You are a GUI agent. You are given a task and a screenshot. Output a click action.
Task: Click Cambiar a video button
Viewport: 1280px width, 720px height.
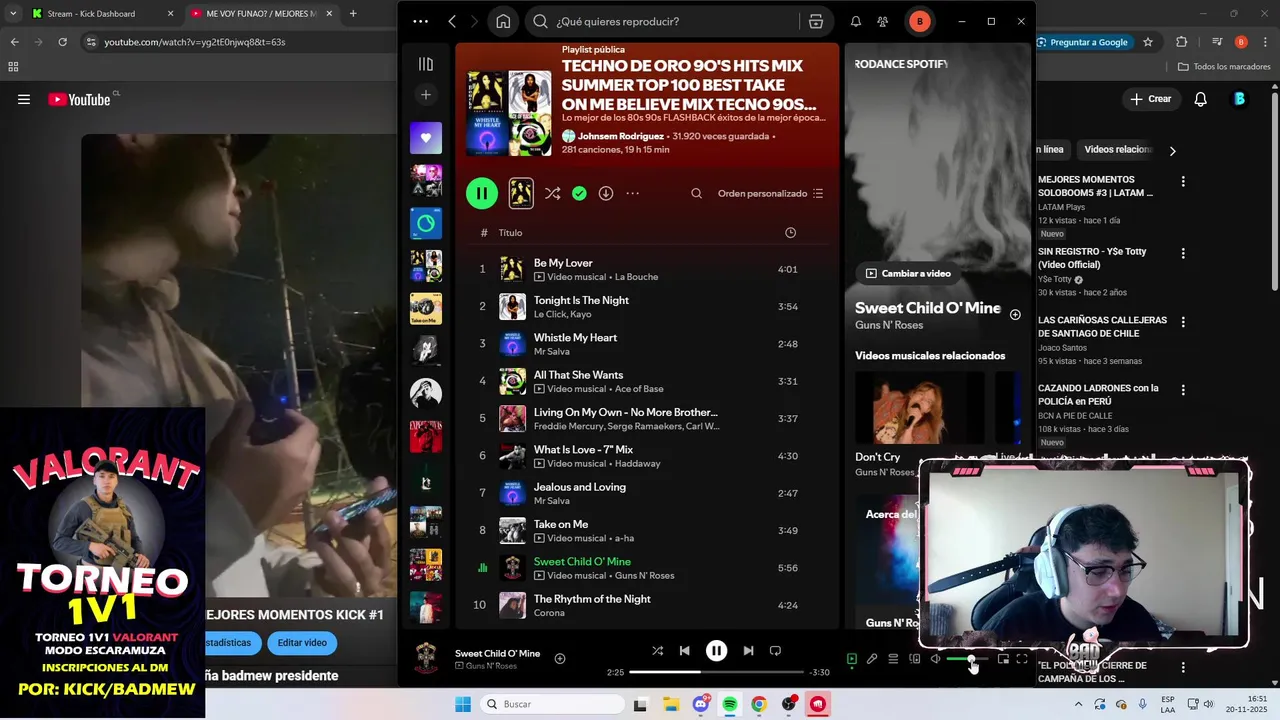click(908, 273)
